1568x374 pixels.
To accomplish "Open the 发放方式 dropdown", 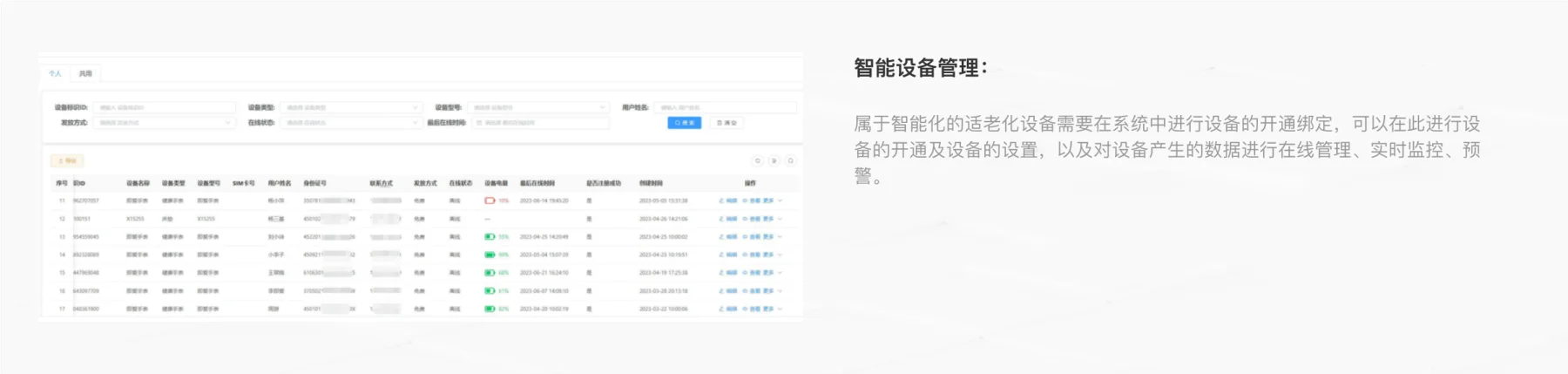I will 164,123.
